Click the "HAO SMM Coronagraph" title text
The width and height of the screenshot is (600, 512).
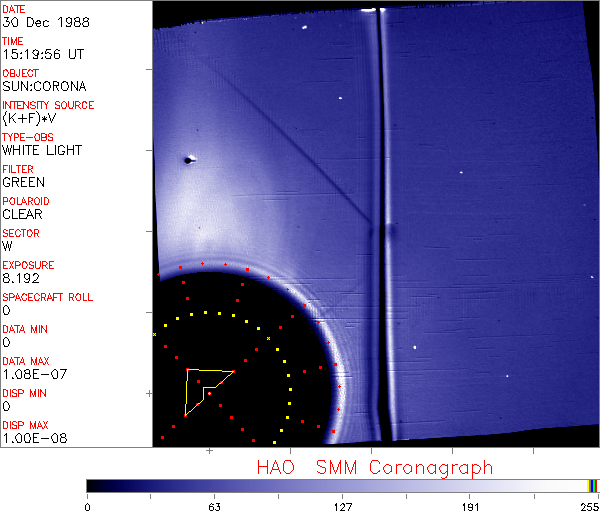[375, 467]
